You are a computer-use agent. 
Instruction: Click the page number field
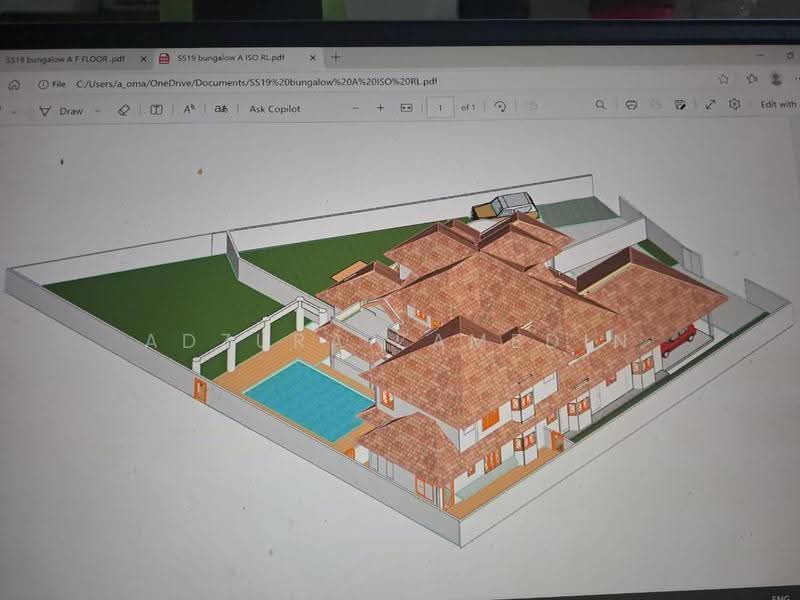tap(440, 108)
